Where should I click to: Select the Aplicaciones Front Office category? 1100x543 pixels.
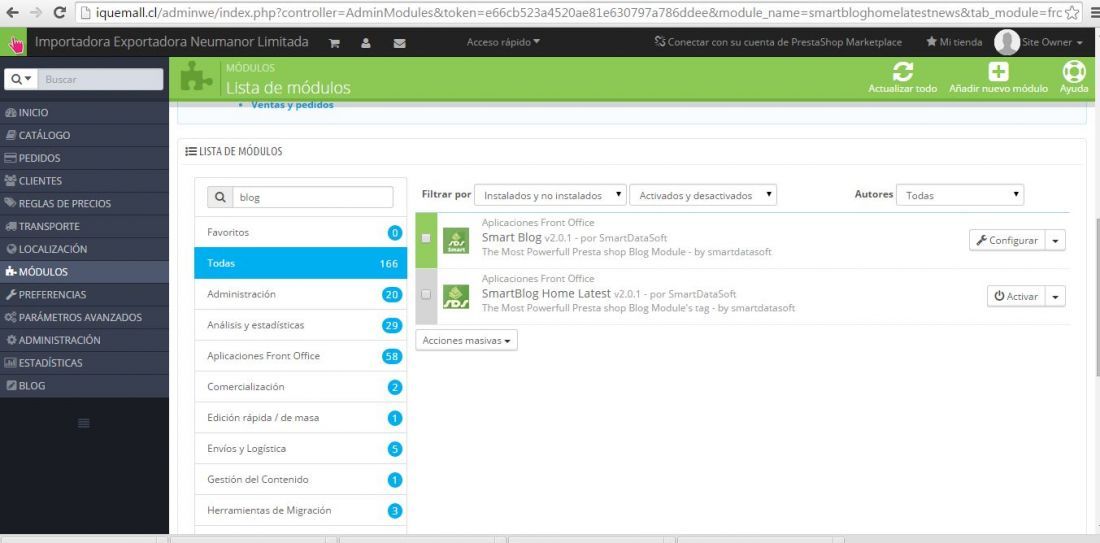300,356
